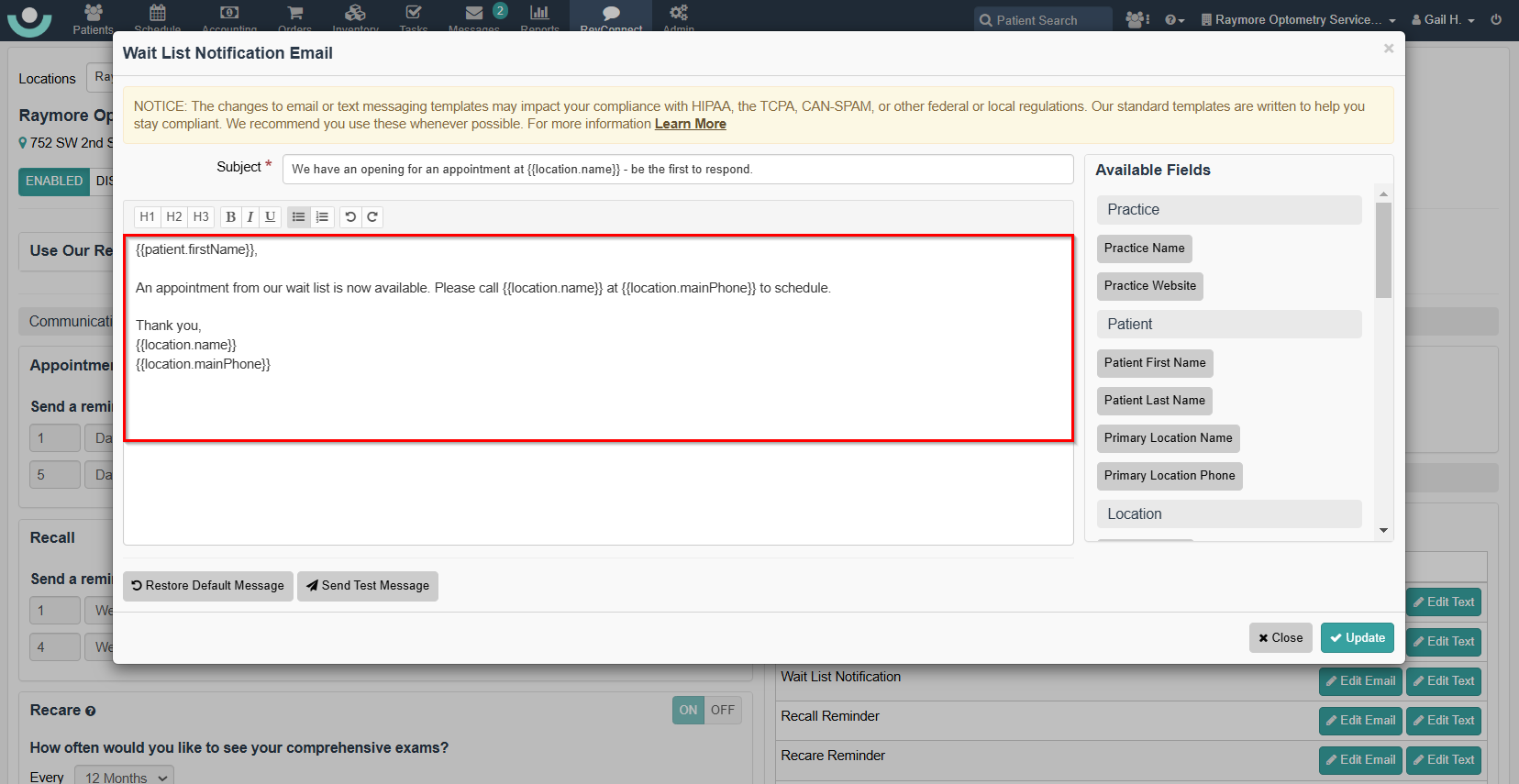
Task: Apply italic formatting in editor toolbar
Action: tap(249, 217)
